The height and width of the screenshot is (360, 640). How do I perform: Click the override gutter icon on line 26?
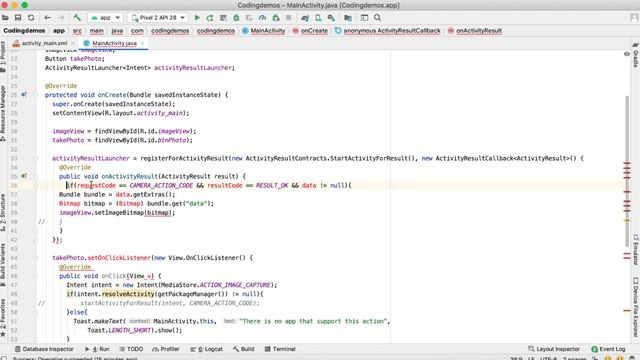[x=24, y=95]
